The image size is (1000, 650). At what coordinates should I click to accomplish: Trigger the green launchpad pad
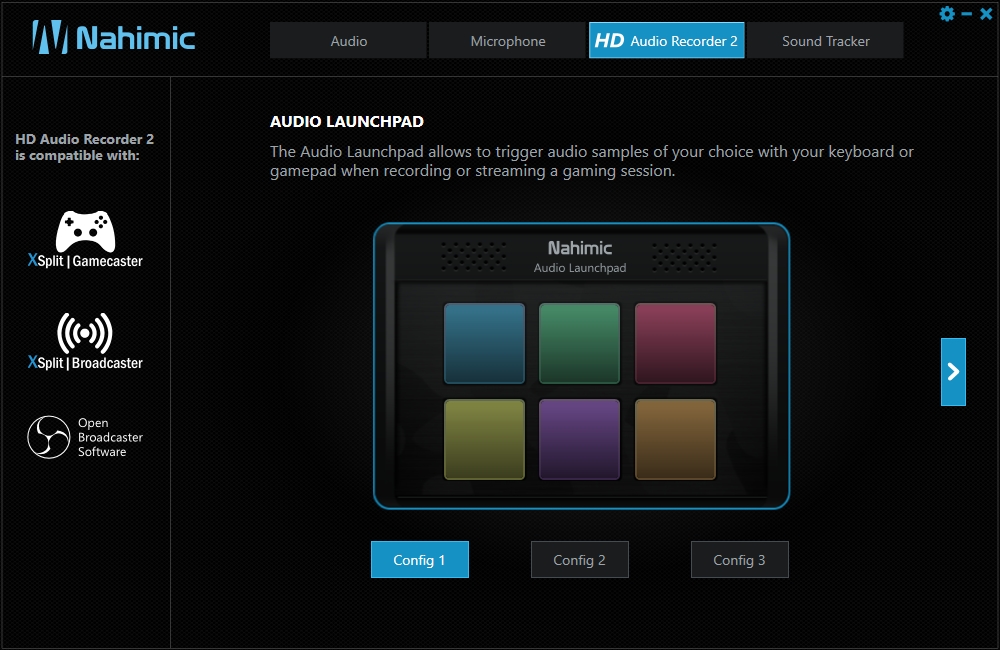pyautogui.click(x=579, y=344)
